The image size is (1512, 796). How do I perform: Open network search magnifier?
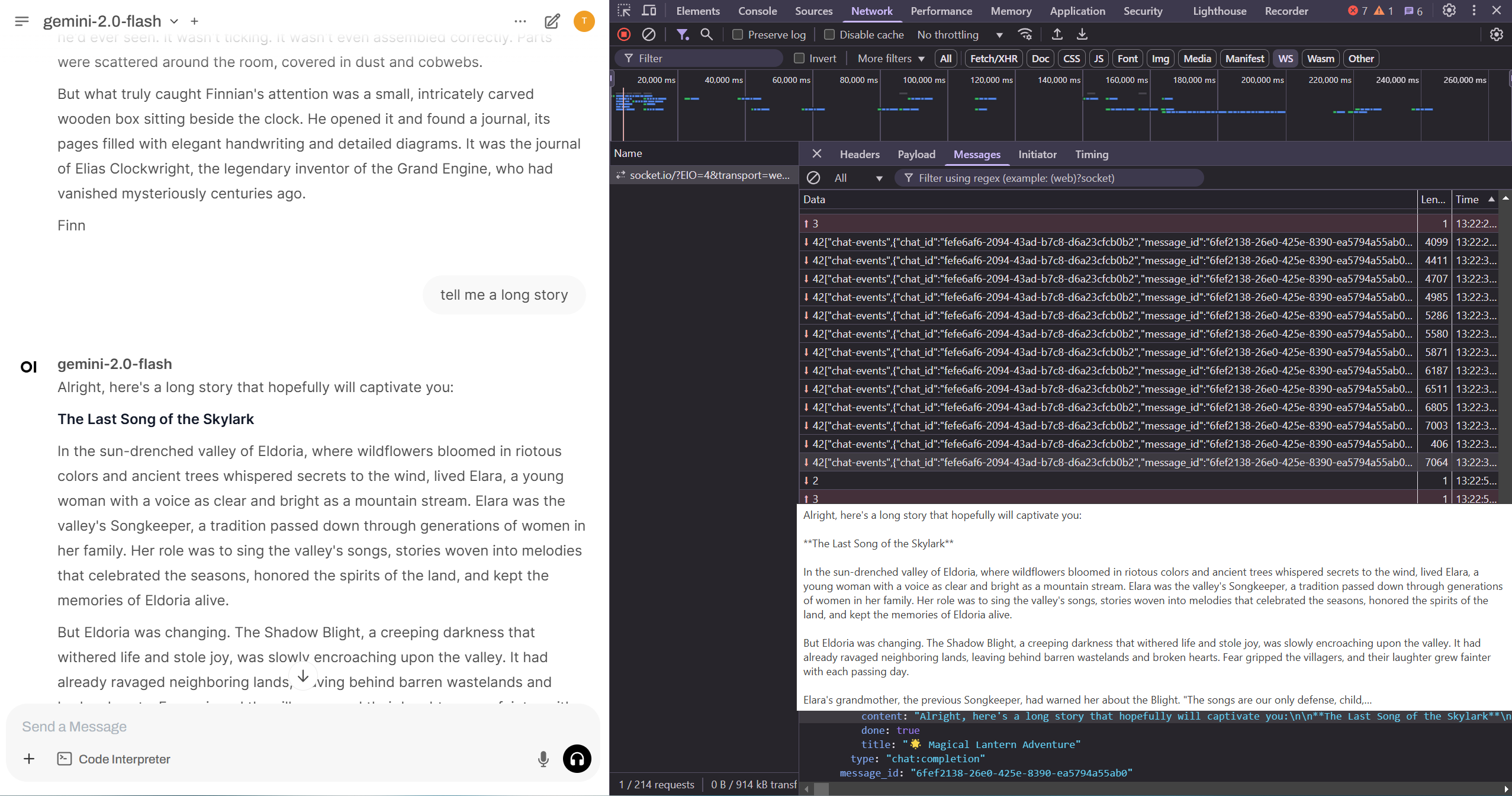(706, 34)
